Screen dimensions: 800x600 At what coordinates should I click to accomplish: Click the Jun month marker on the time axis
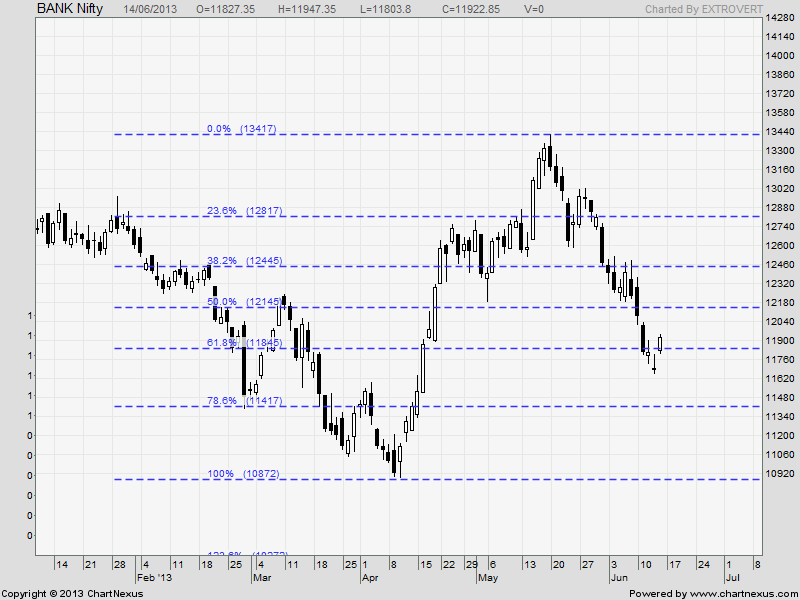coord(617,578)
